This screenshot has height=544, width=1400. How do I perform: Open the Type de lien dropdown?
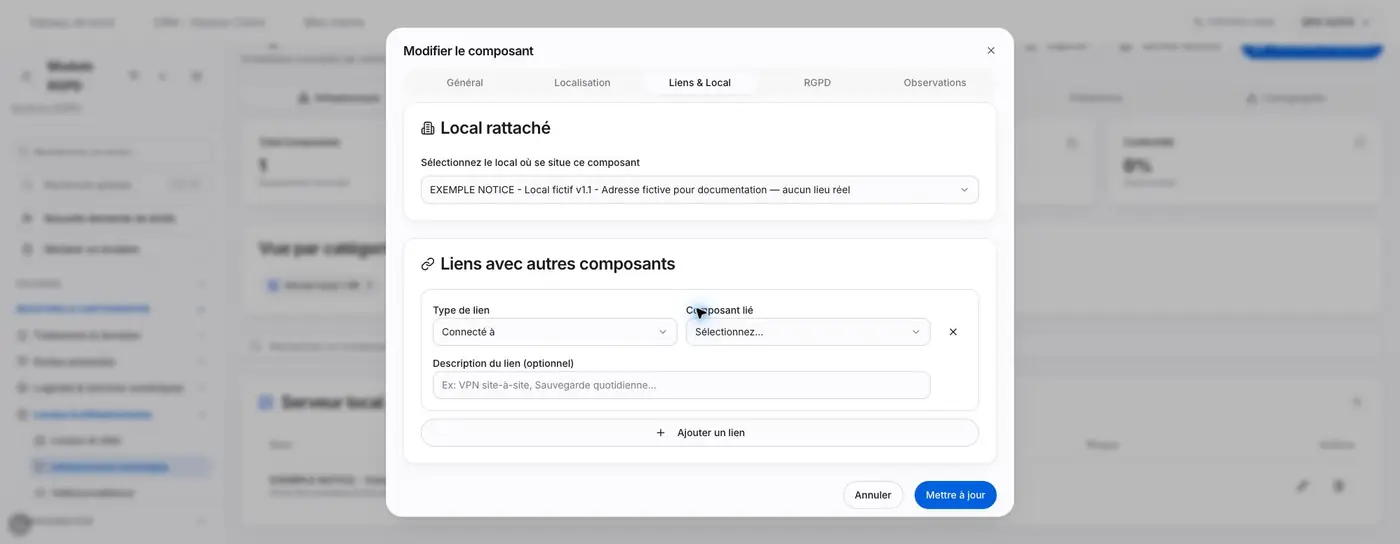tap(555, 332)
